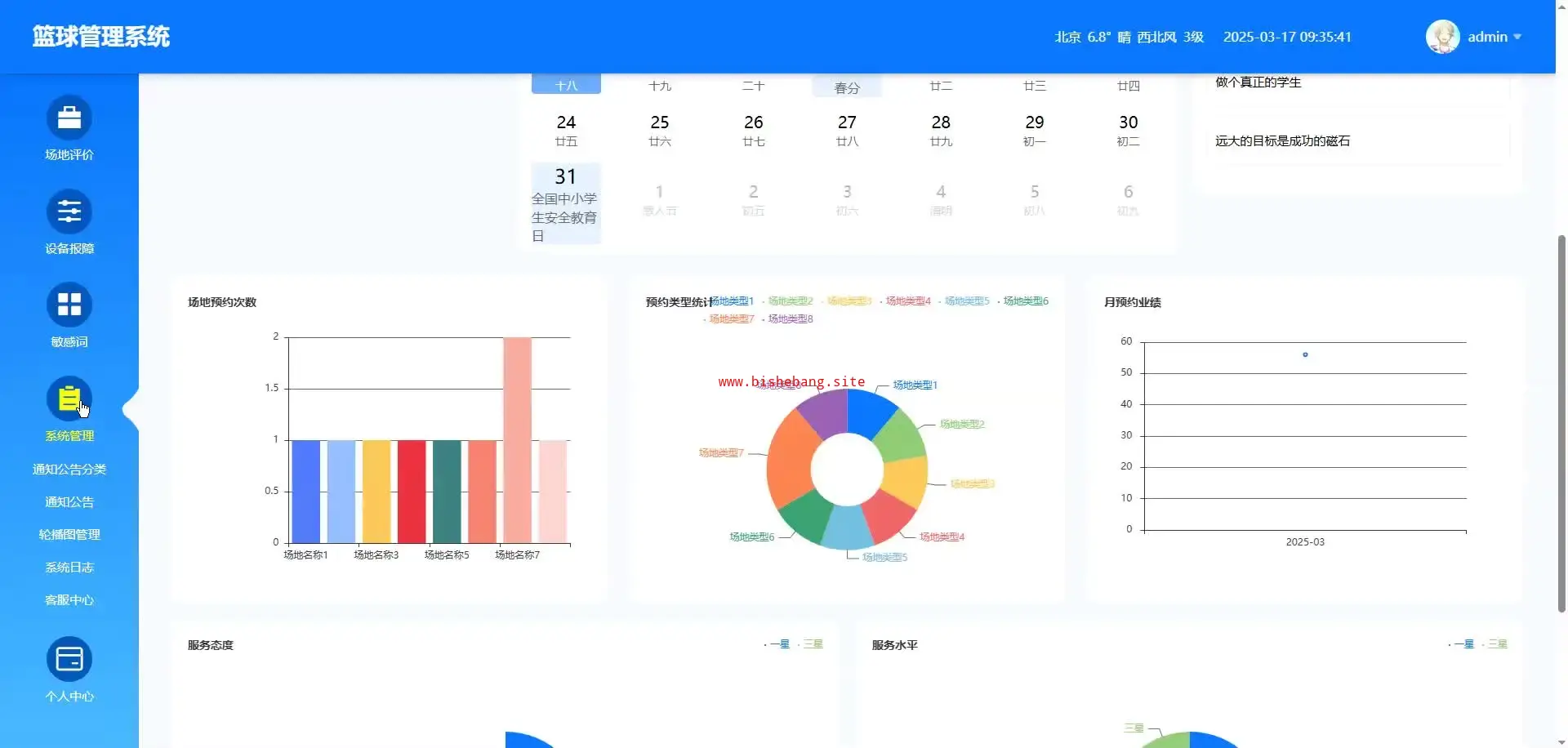The image size is (1568, 748).
Task: Open the 敏感词 grid icon
Action: point(69,305)
